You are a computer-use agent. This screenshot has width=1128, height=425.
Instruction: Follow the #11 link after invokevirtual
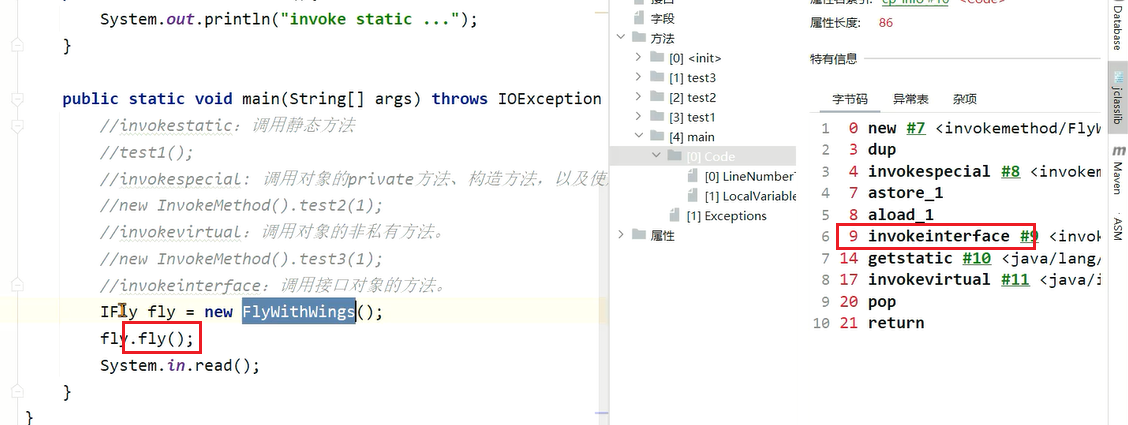click(1015, 280)
